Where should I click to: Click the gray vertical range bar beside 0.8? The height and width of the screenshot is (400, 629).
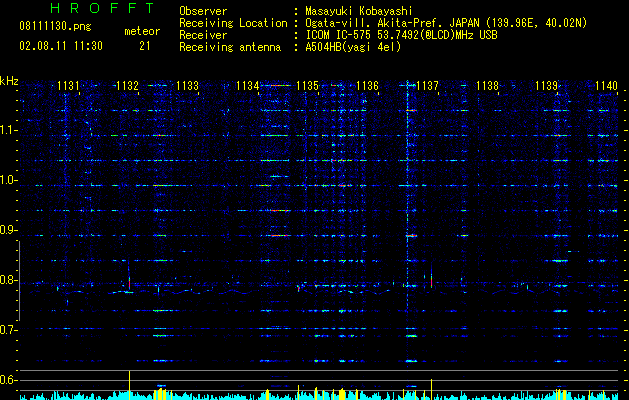[x=19, y=281]
